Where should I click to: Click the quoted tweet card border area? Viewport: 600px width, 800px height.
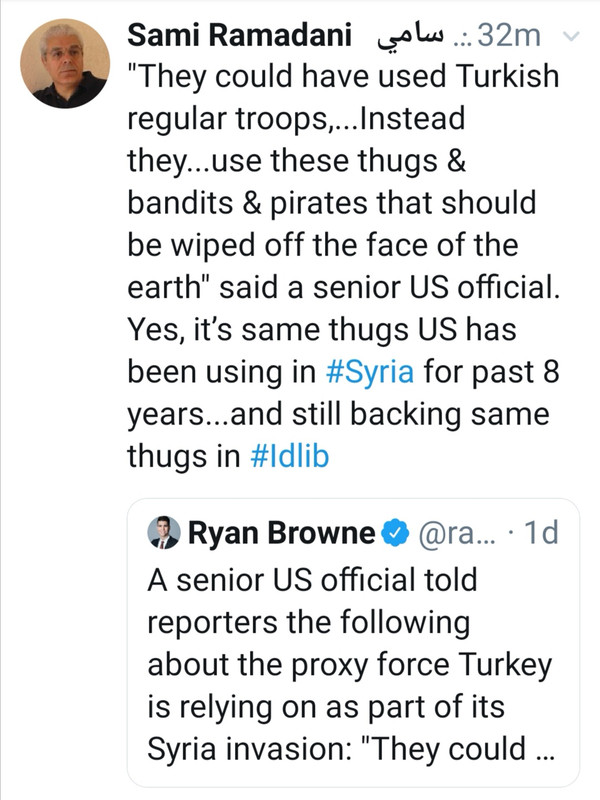click(353, 643)
